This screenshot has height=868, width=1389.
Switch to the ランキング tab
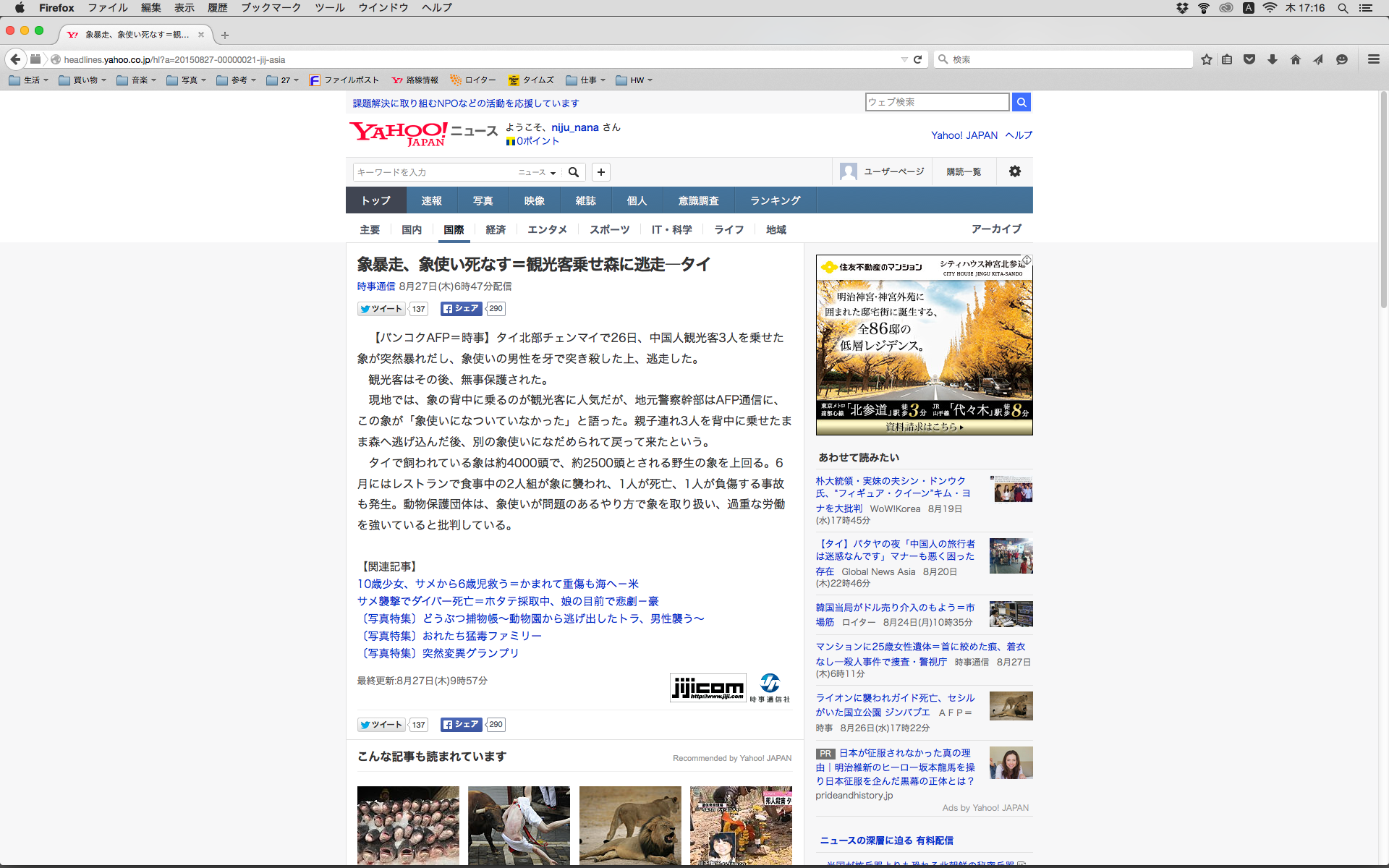(775, 200)
